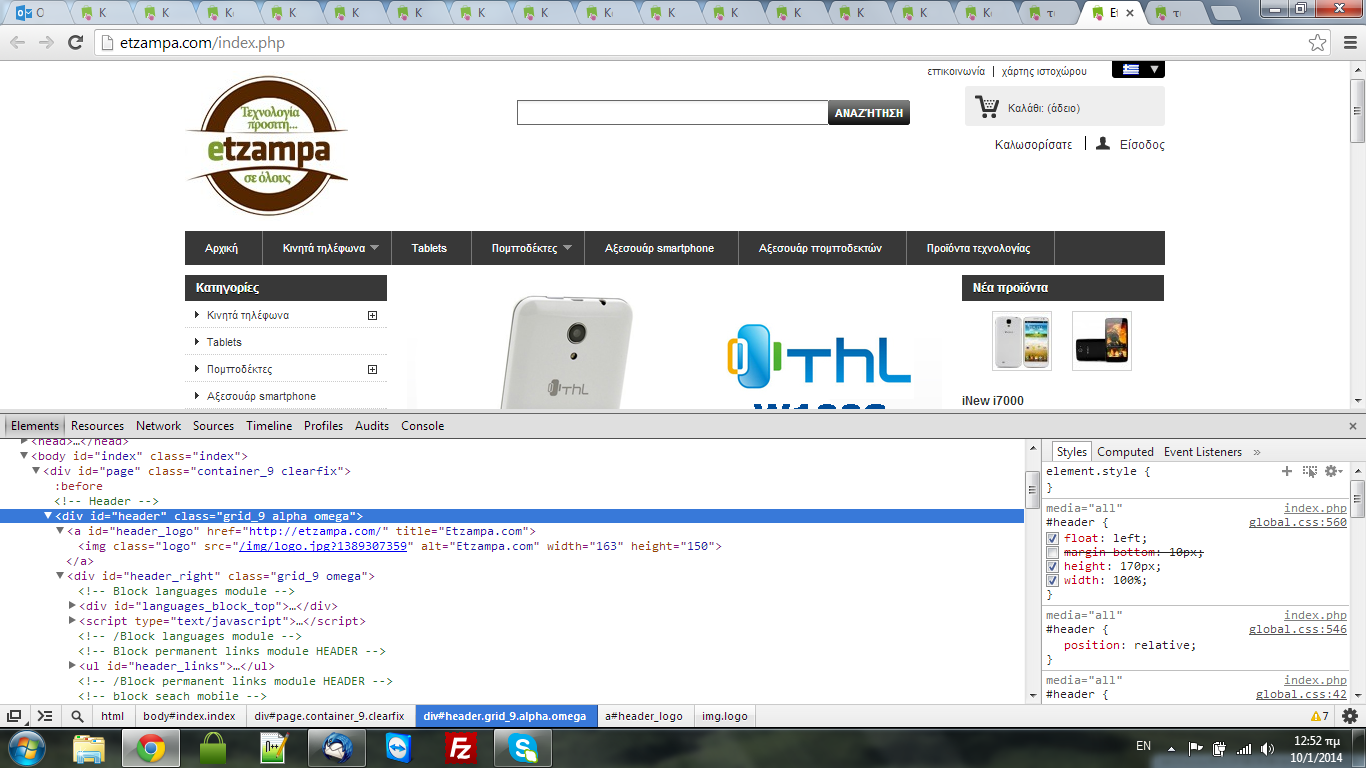Open Windows Explorer from the taskbar
Screen dimensions: 1366x768
pyautogui.click(x=89, y=748)
